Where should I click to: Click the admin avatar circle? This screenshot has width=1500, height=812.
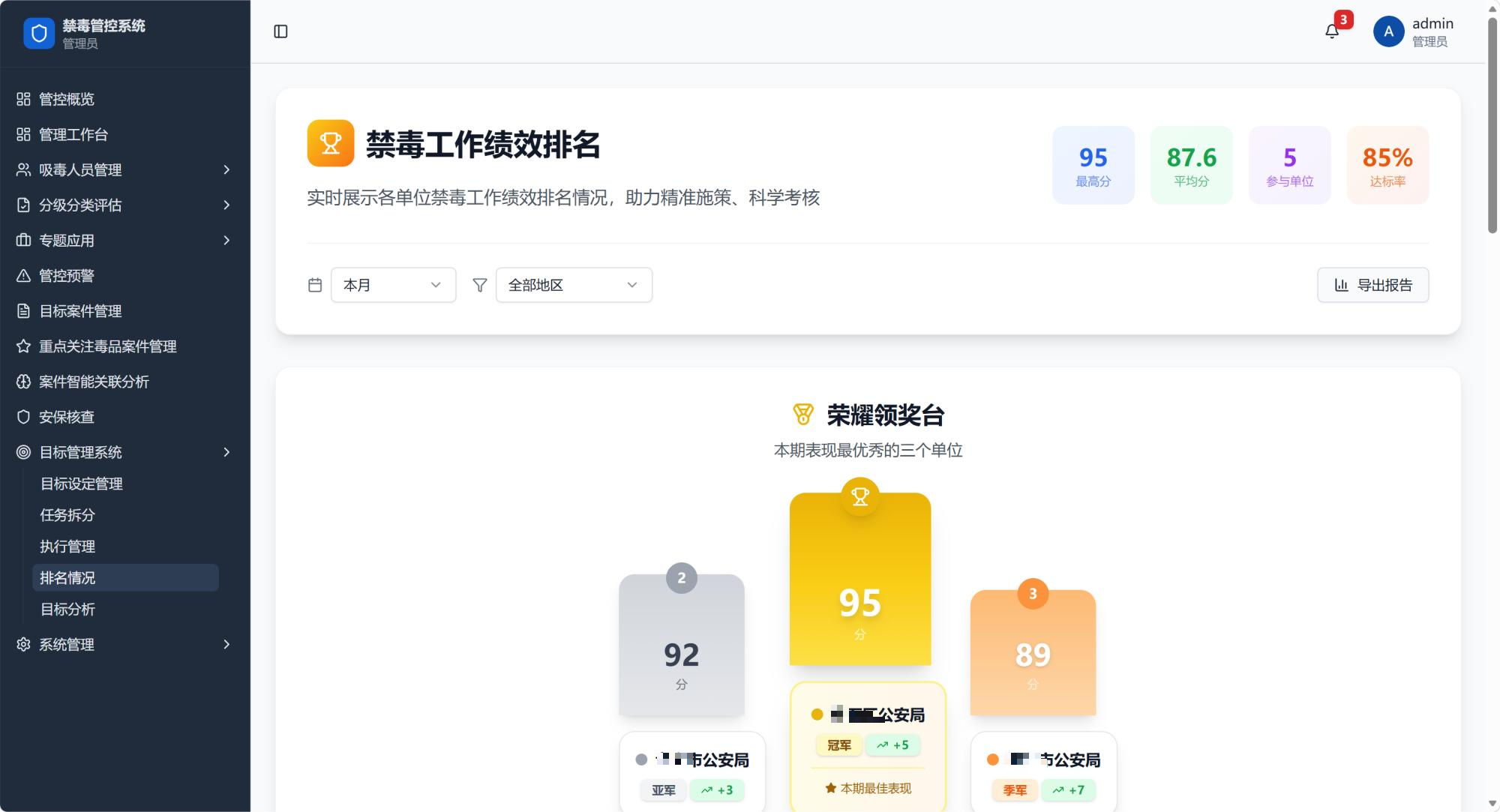click(x=1388, y=31)
